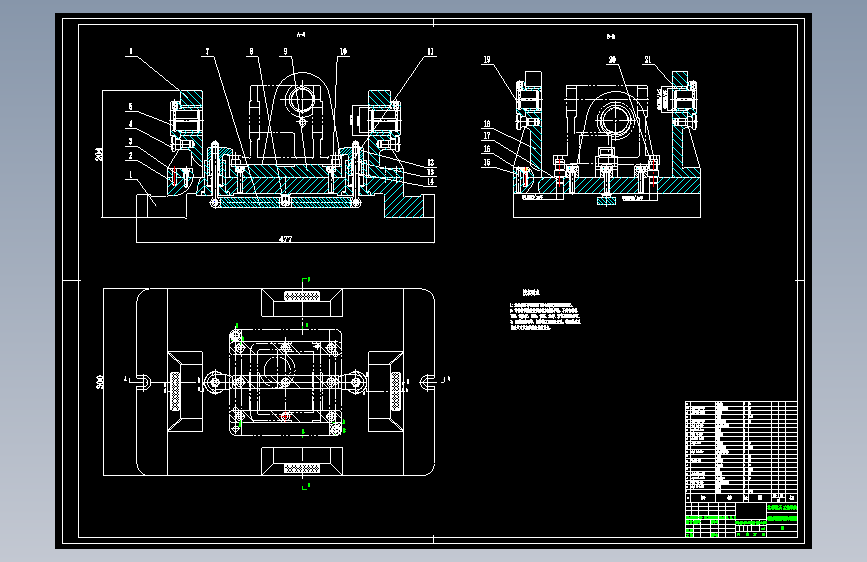Screen dimensions: 867x562
Task: Click part number label 18
Action: (487, 124)
